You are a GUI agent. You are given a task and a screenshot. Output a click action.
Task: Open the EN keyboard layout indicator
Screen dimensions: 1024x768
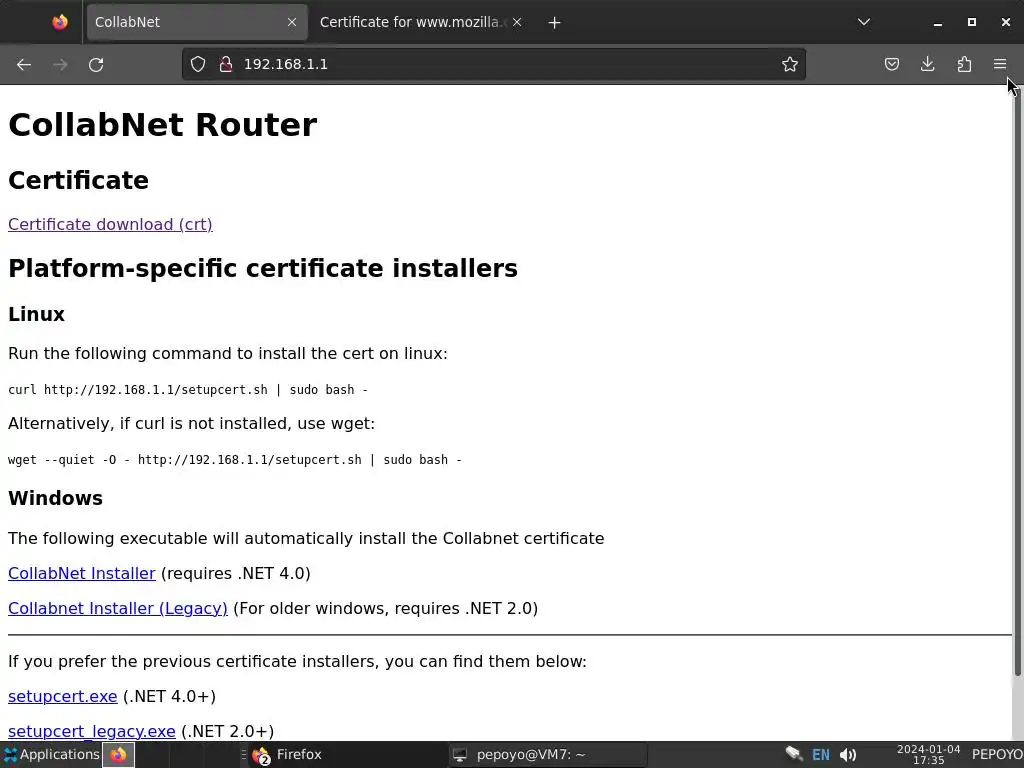pyautogui.click(x=820, y=755)
